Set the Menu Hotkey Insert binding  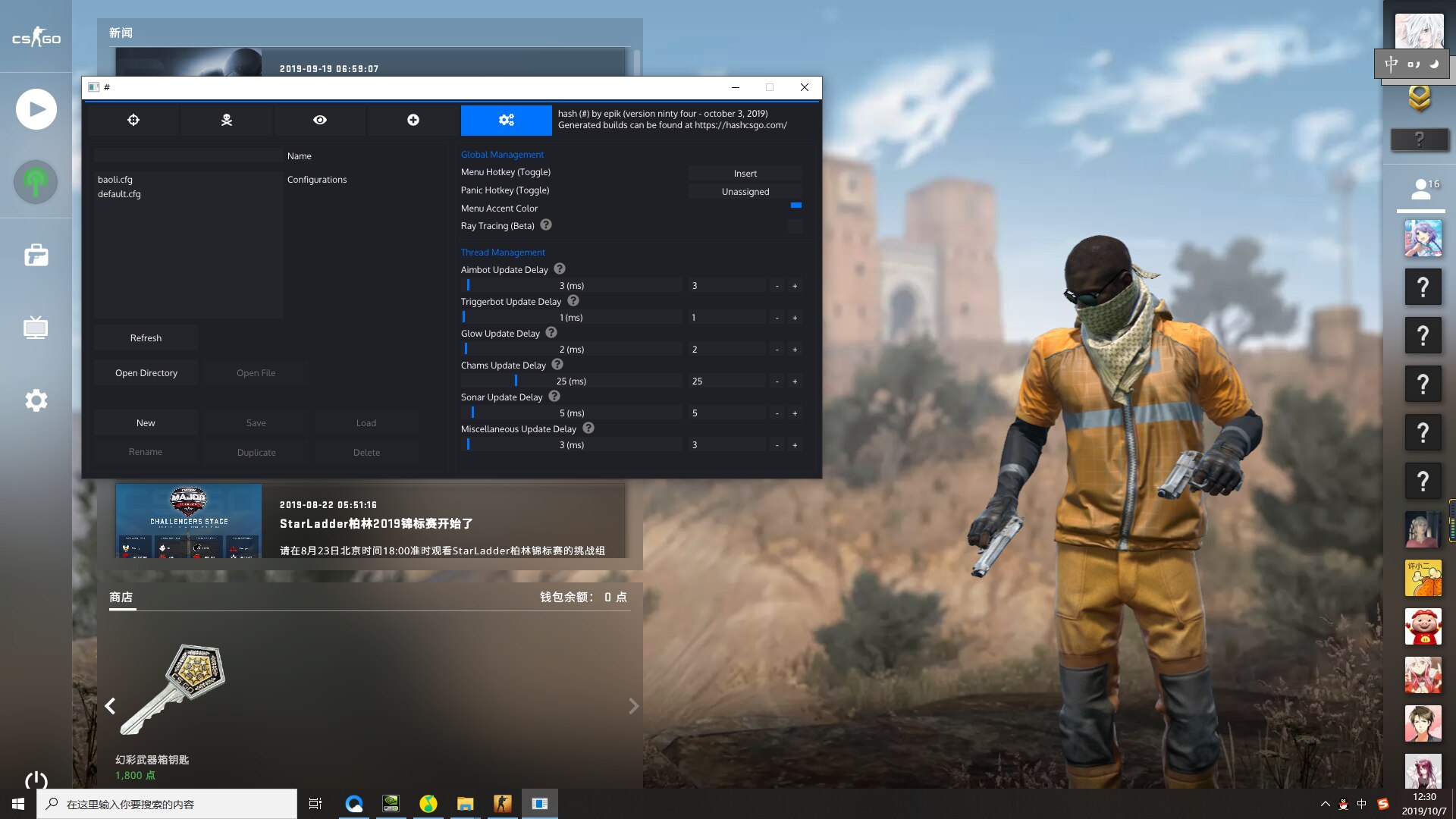click(x=745, y=174)
